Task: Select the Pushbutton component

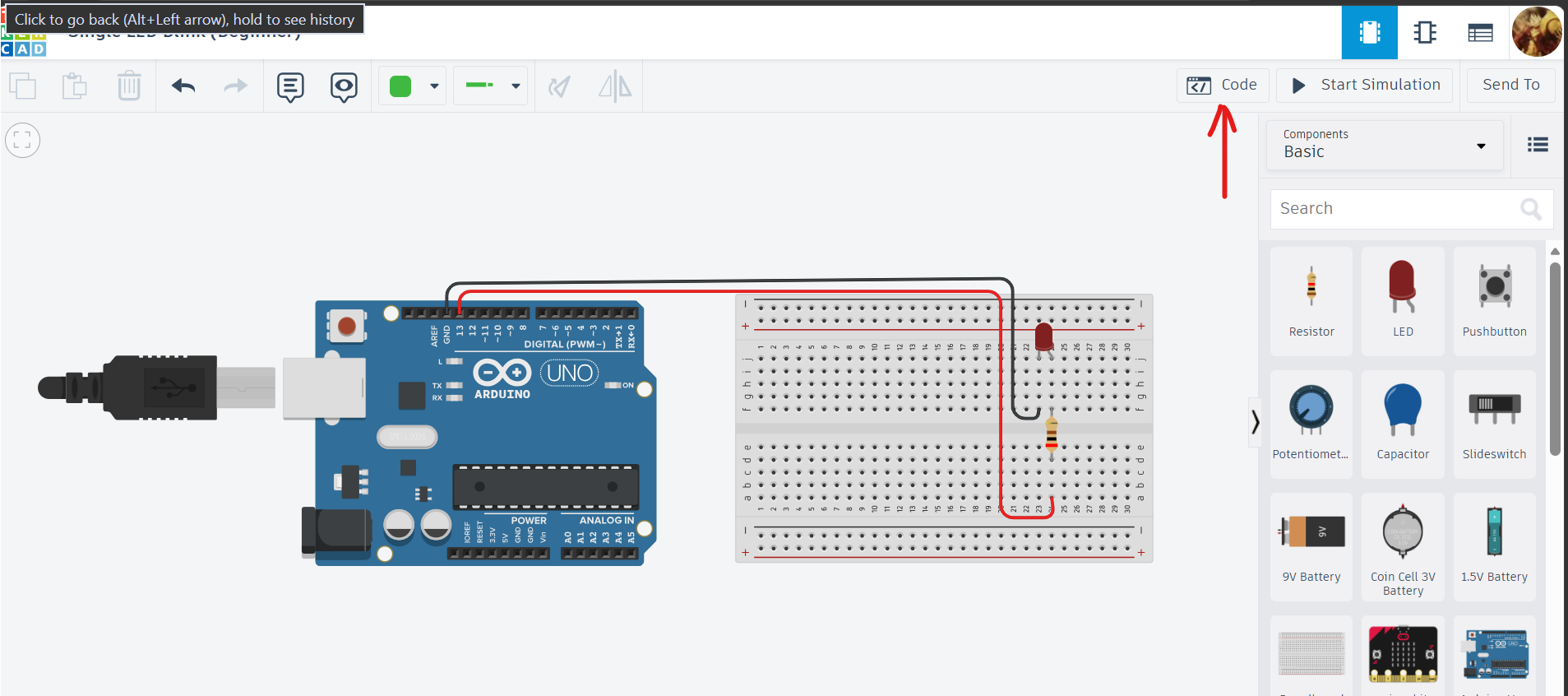Action: pyautogui.click(x=1495, y=301)
